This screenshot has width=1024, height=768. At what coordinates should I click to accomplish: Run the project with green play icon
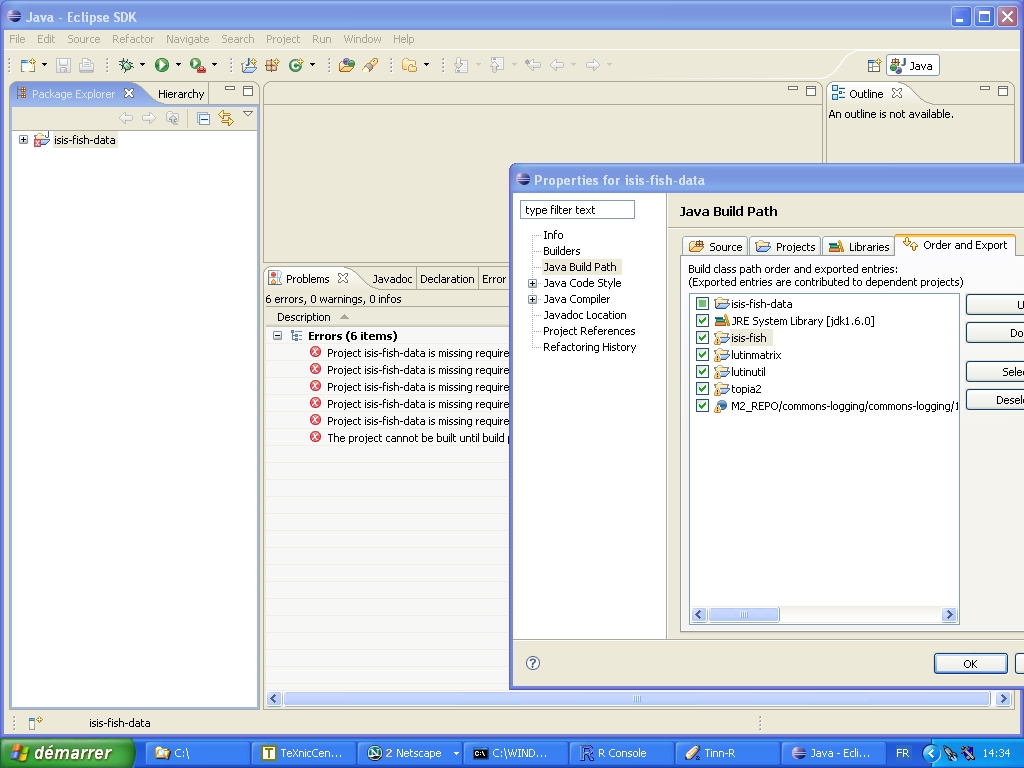(x=162, y=65)
